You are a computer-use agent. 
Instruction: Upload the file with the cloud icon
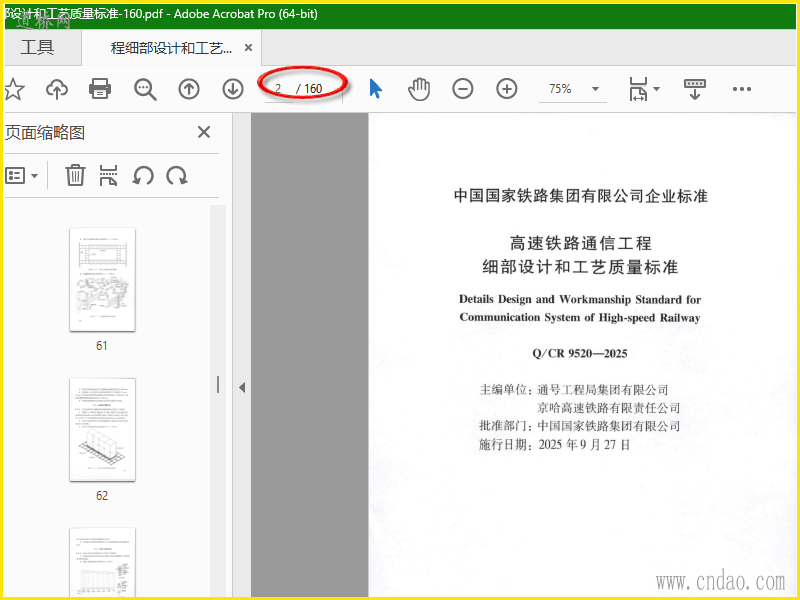pyautogui.click(x=57, y=89)
